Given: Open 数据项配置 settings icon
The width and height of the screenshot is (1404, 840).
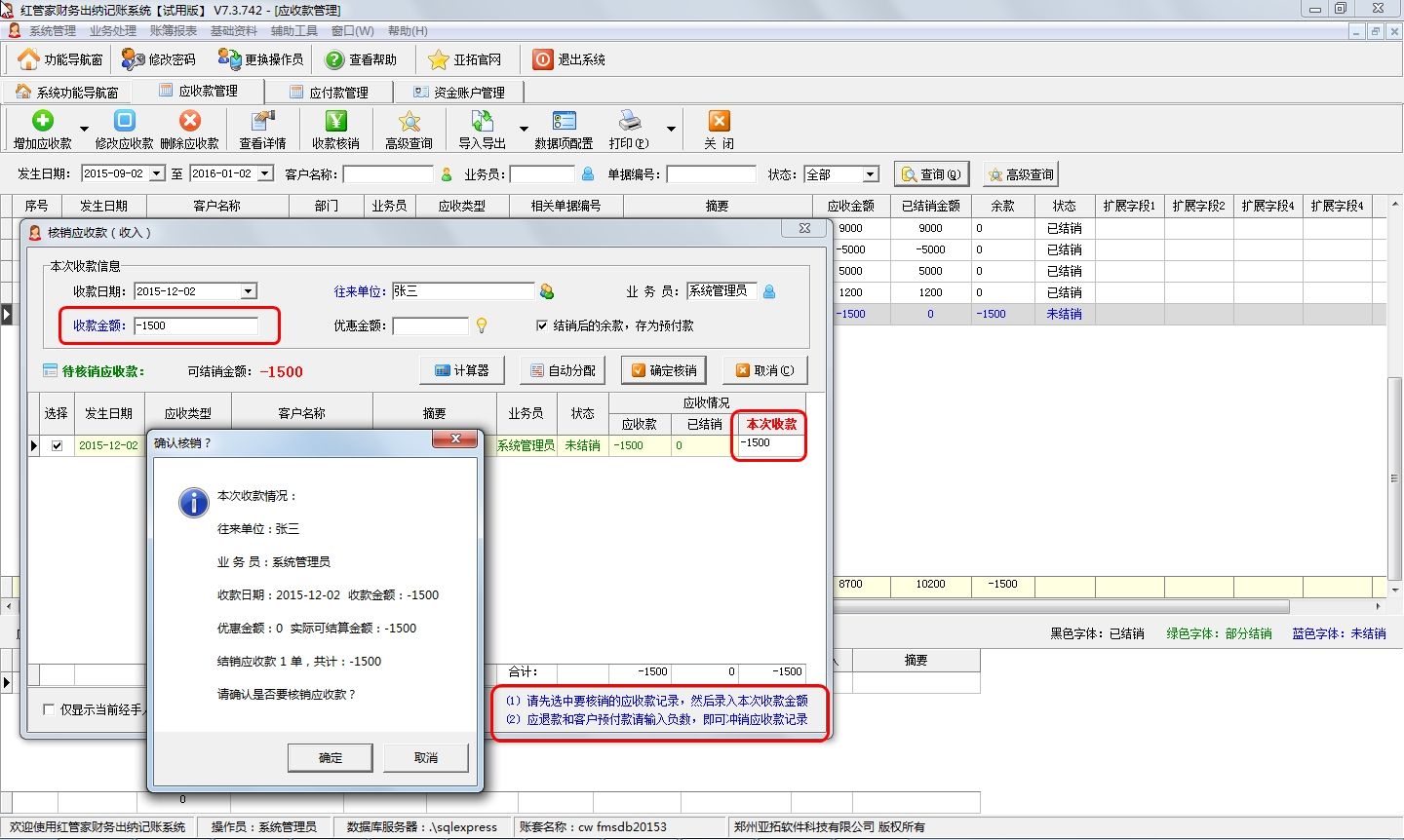Looking at the screenshot, I should click(x=564, y=121).
